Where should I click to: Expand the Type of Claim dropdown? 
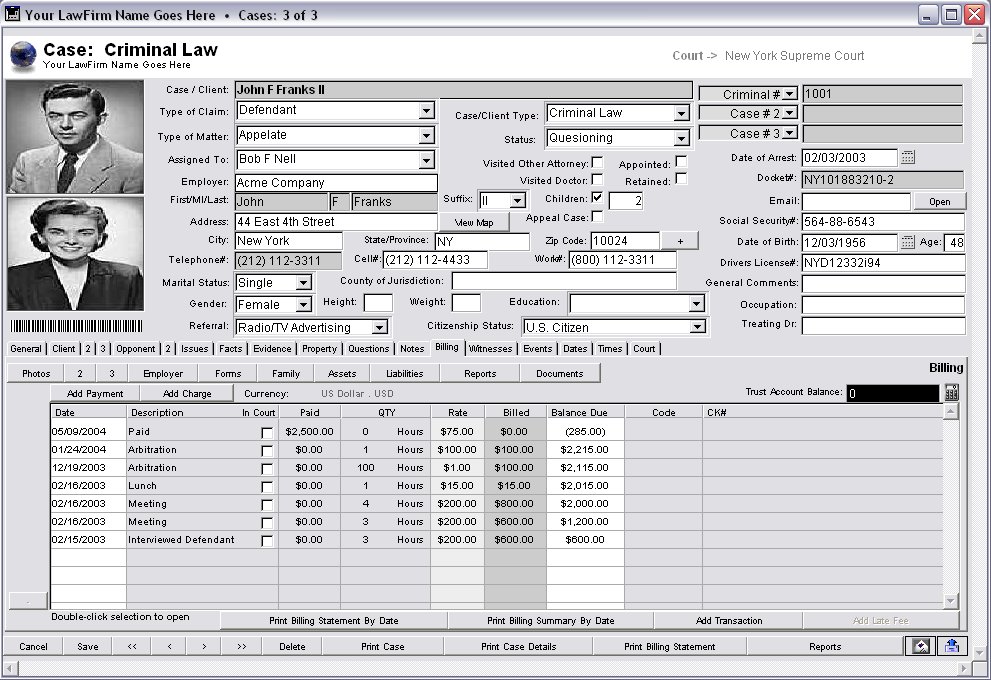[427, 111]
